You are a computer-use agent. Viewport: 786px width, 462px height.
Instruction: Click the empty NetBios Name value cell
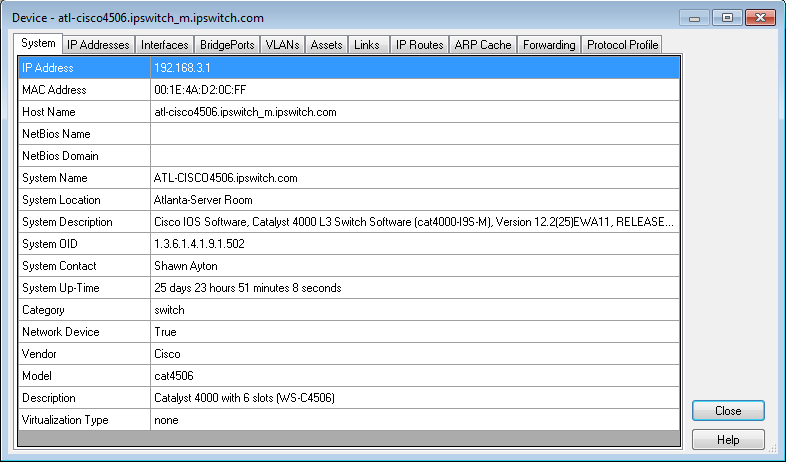point(415,134)
